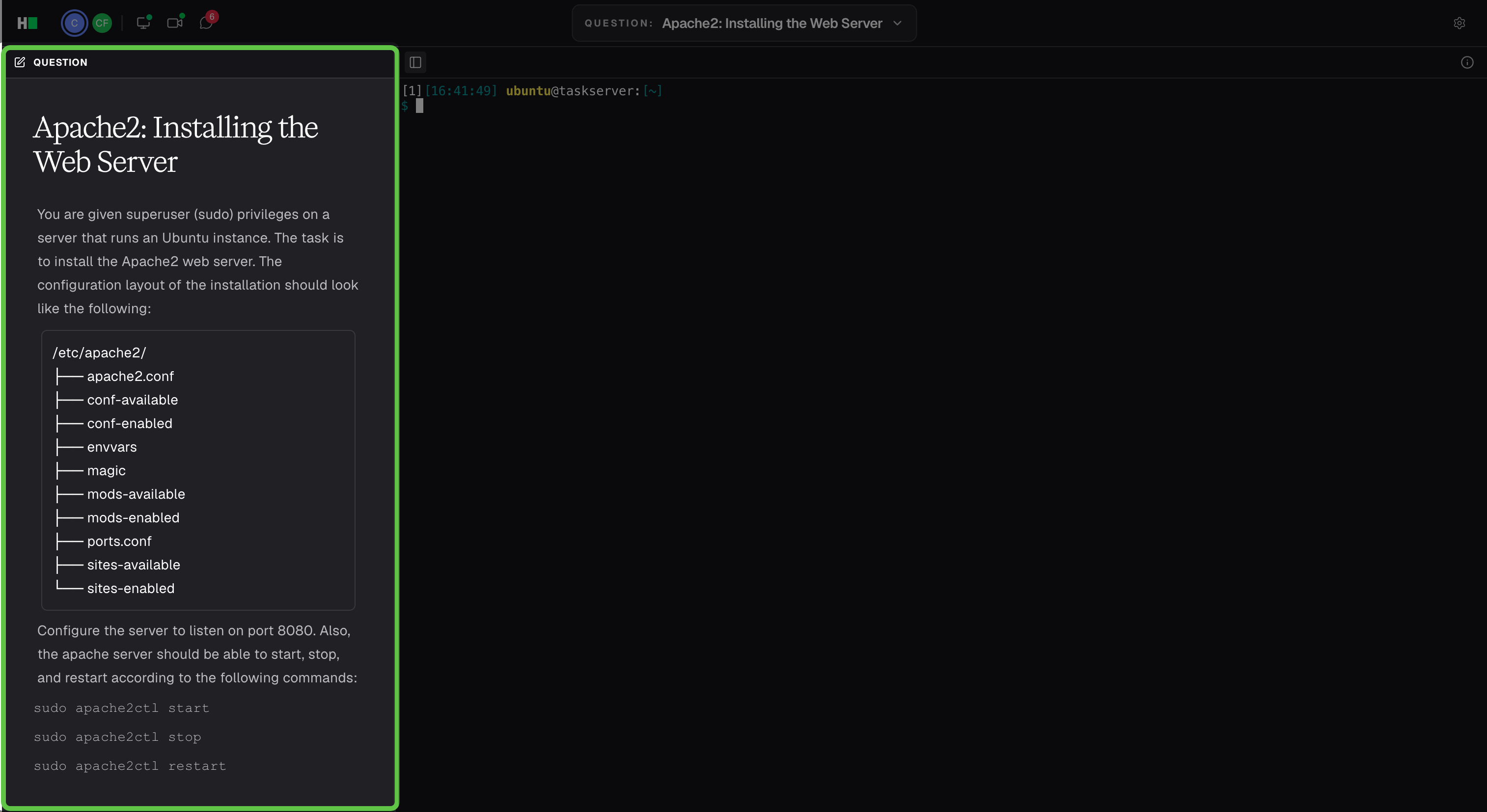
Task: Click the 'ports.conf' tree entry
Action: coord(119,541)
